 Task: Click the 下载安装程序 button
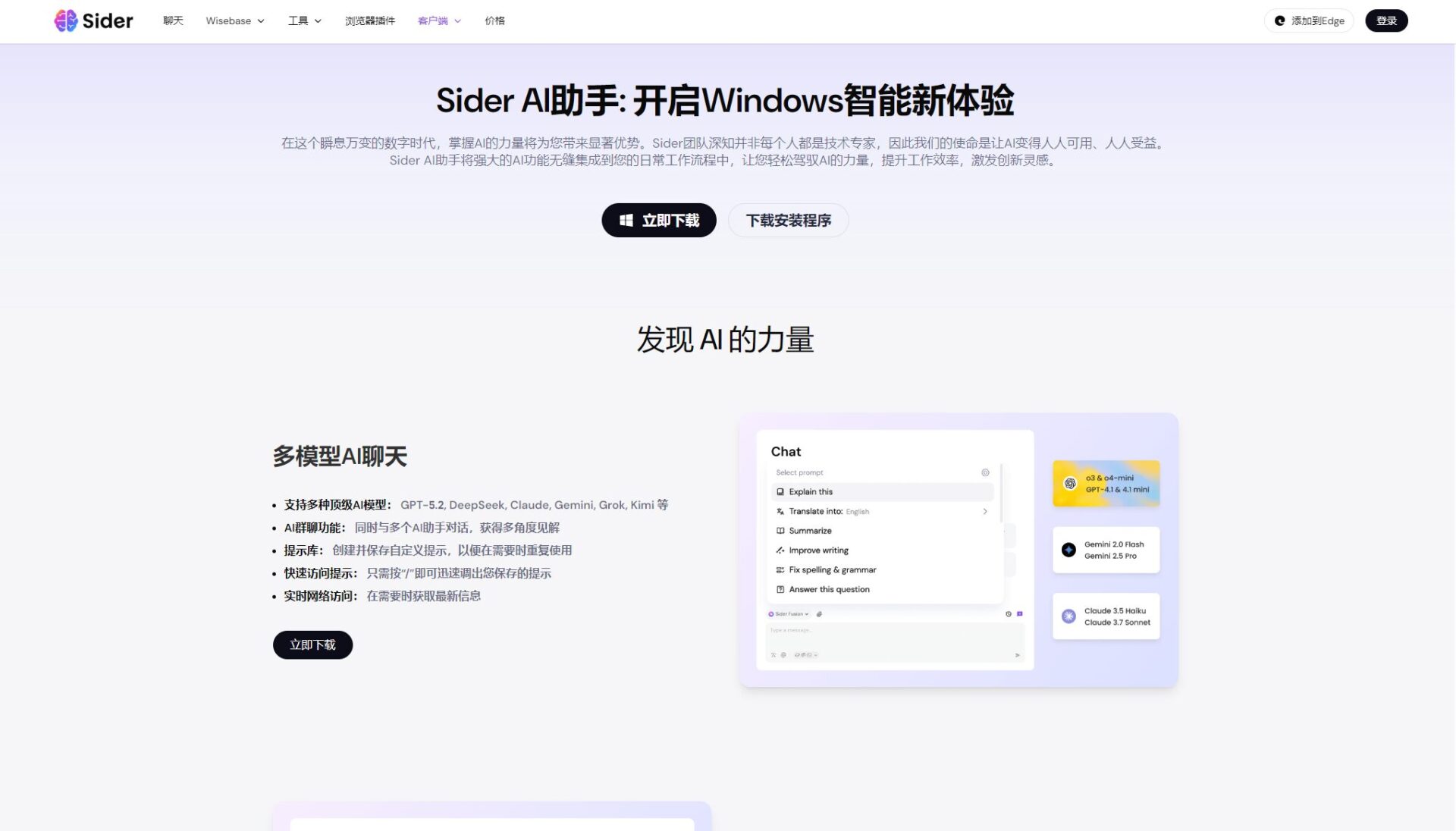[788, 220]
